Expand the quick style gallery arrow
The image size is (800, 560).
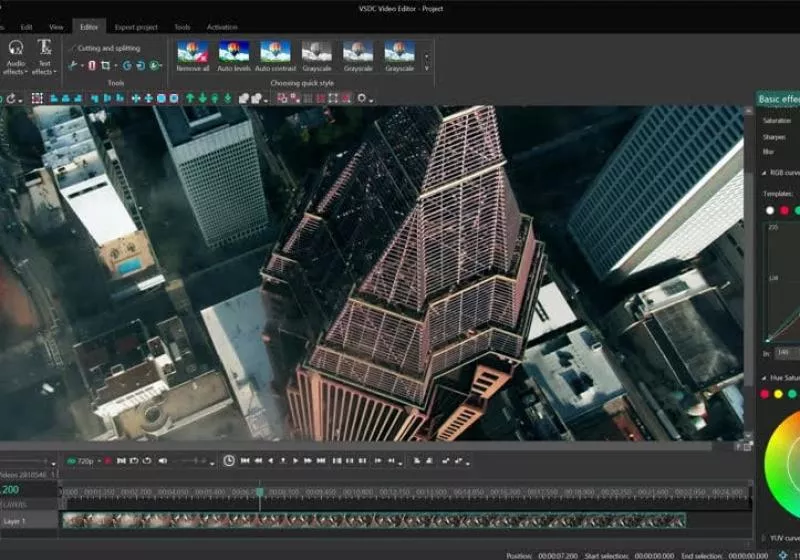click(x=427, y=68)
